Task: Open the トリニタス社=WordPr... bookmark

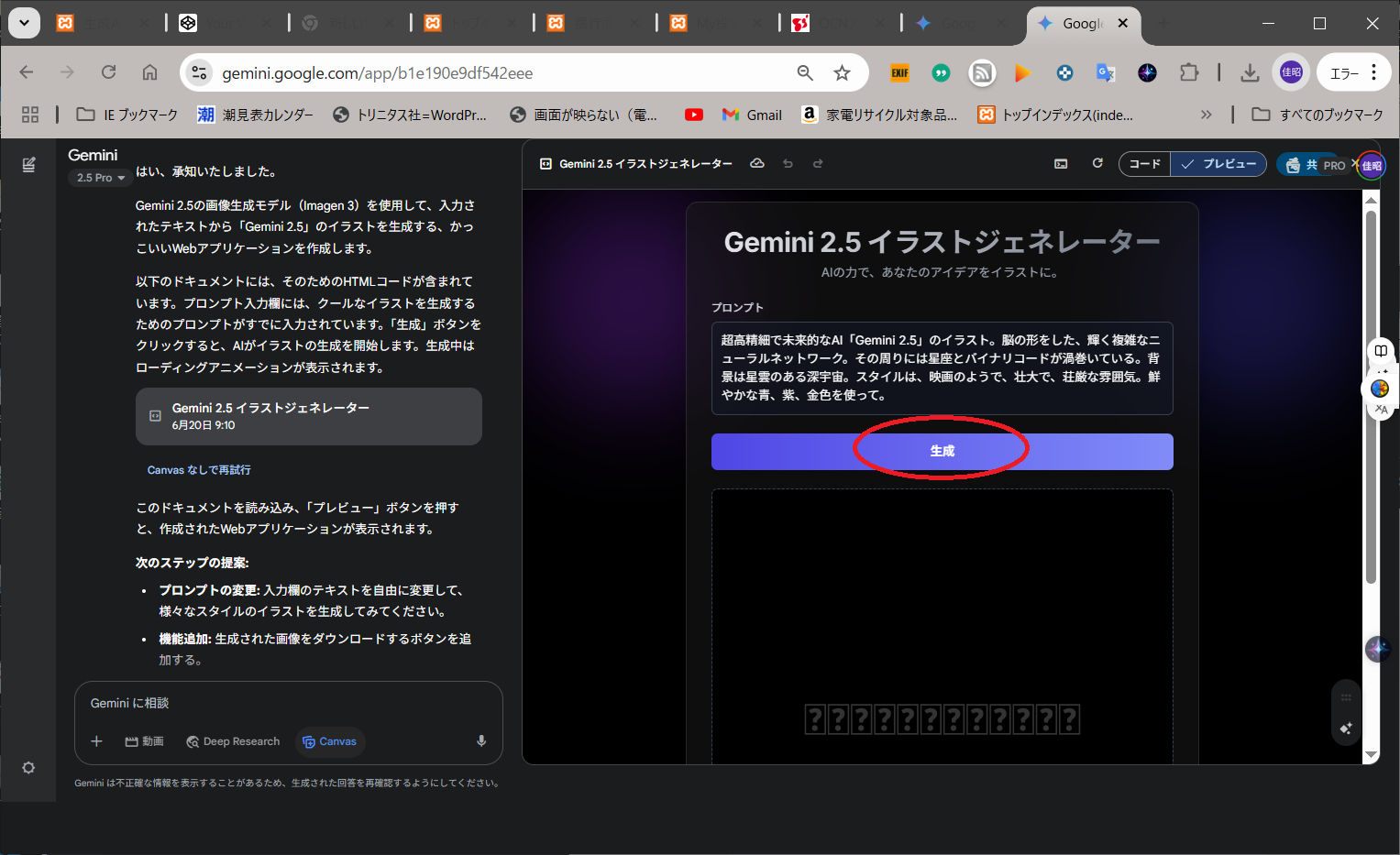Action: pos(410,115)
